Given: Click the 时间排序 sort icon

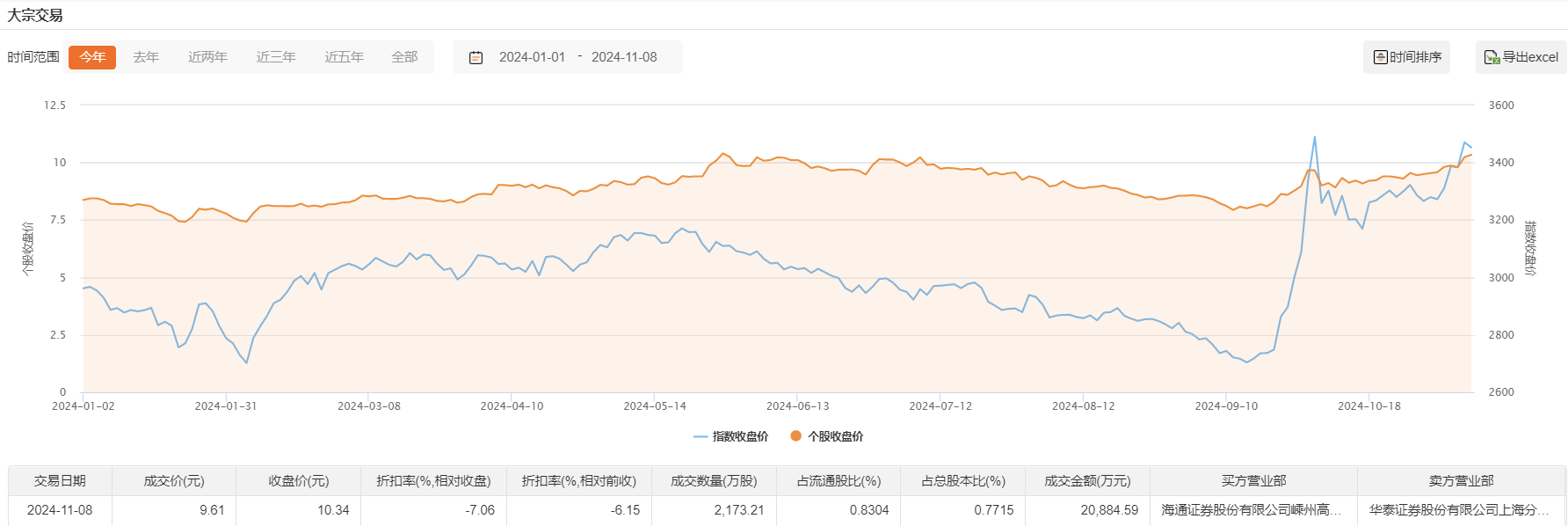Looking at the screenshot, I should tap(1380, 57).
